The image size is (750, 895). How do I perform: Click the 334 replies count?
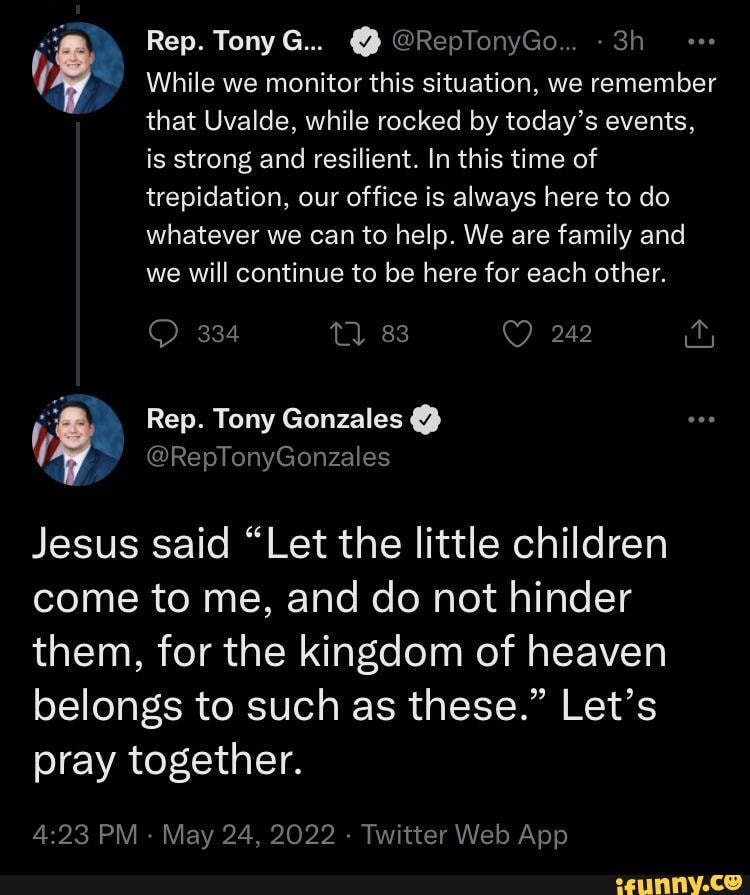point(218,335)
